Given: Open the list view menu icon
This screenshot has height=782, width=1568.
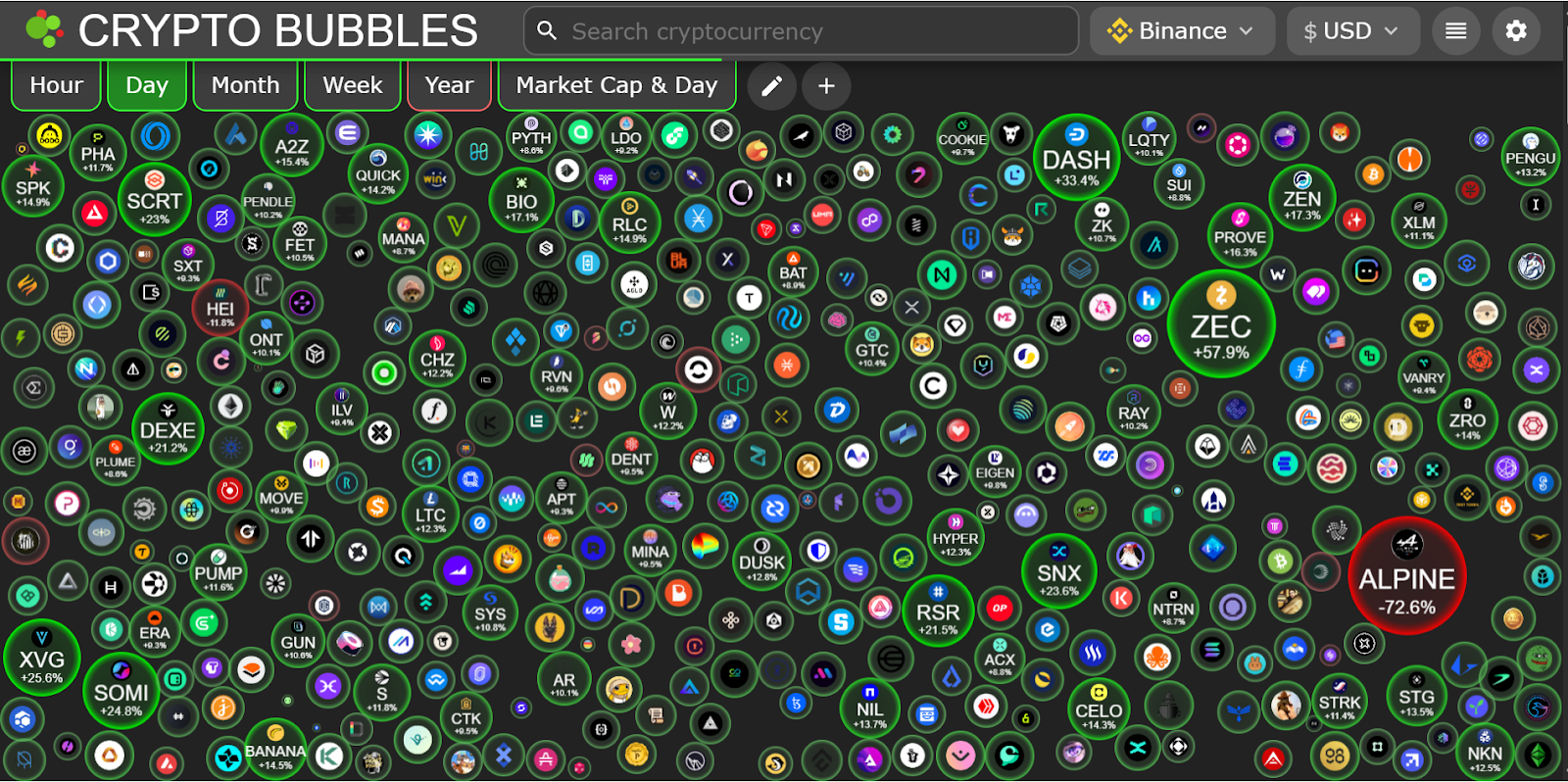Looking at the screenshot, I should [1455, 31].
